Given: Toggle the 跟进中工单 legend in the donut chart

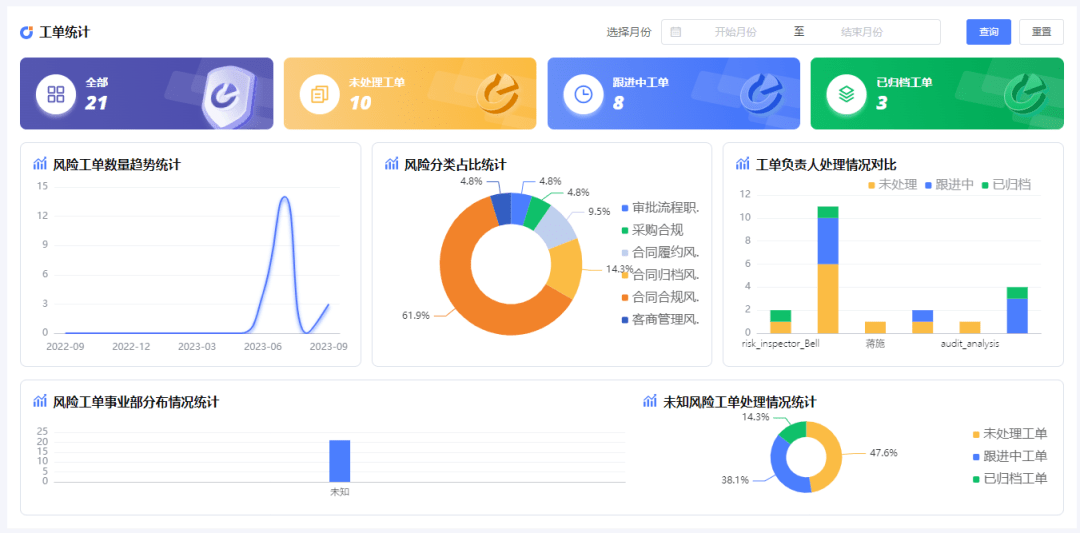Looking at the screenshot, I should (x=1010, y=456).
